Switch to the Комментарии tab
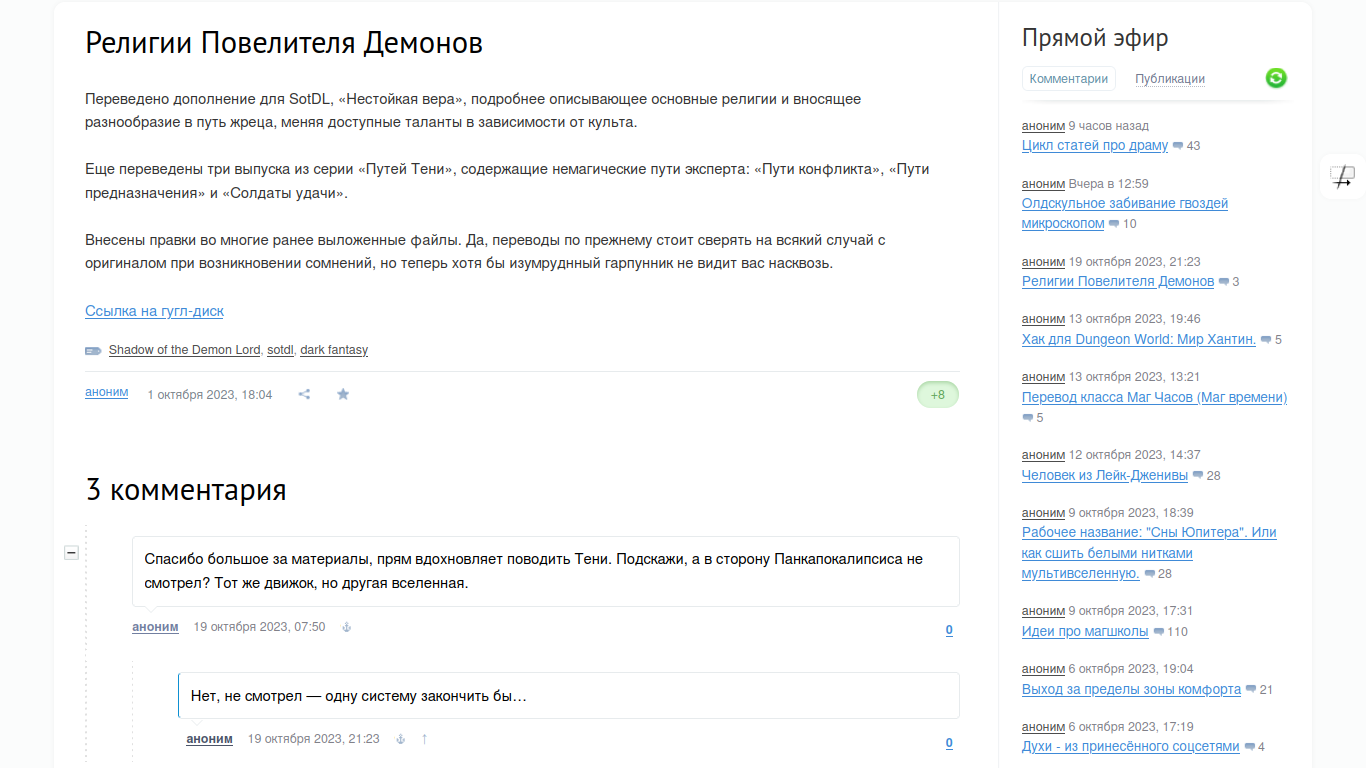The image size is (1366, 768). [x=1069, y=79]
